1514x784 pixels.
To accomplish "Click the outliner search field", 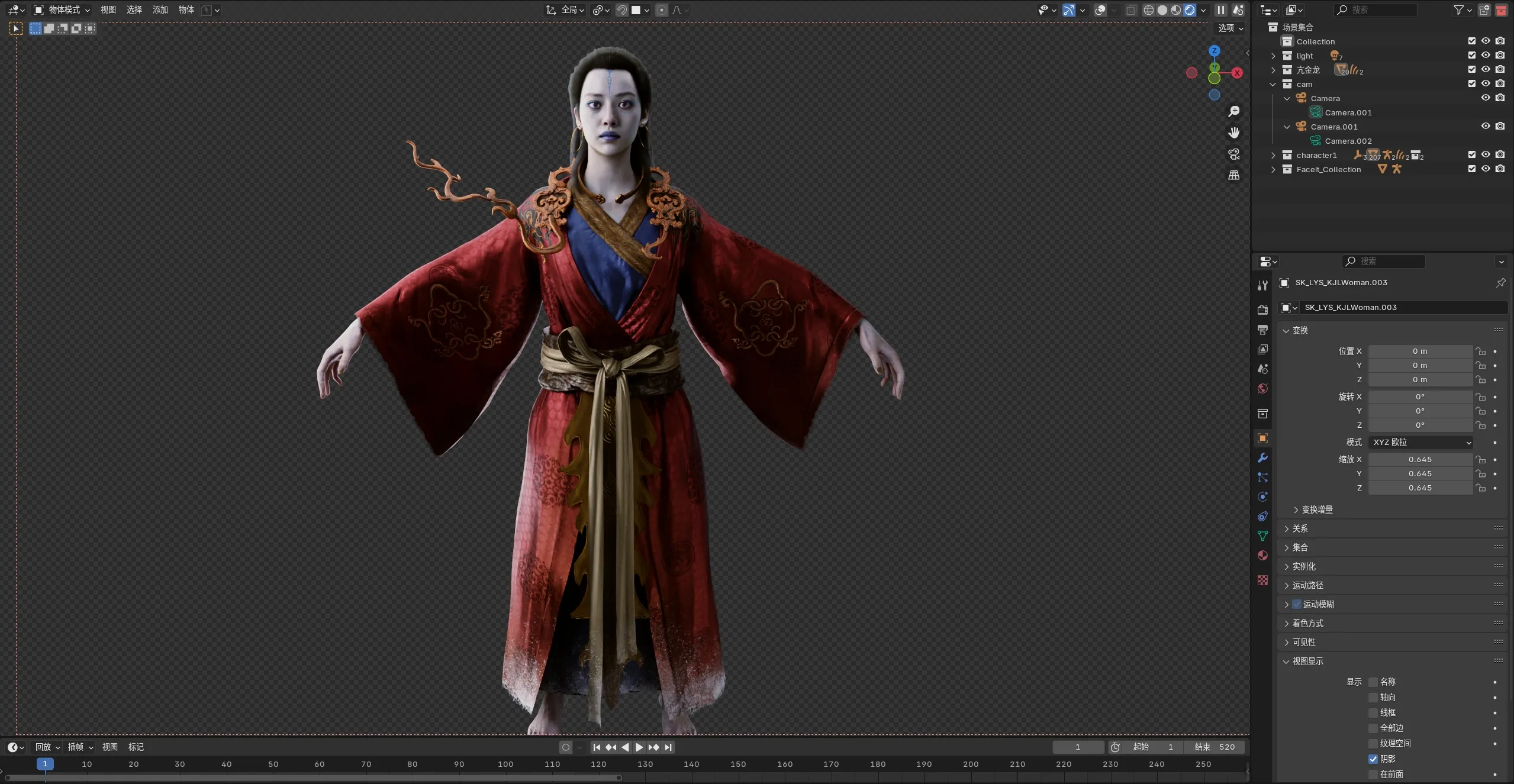I will (1375, 10).
